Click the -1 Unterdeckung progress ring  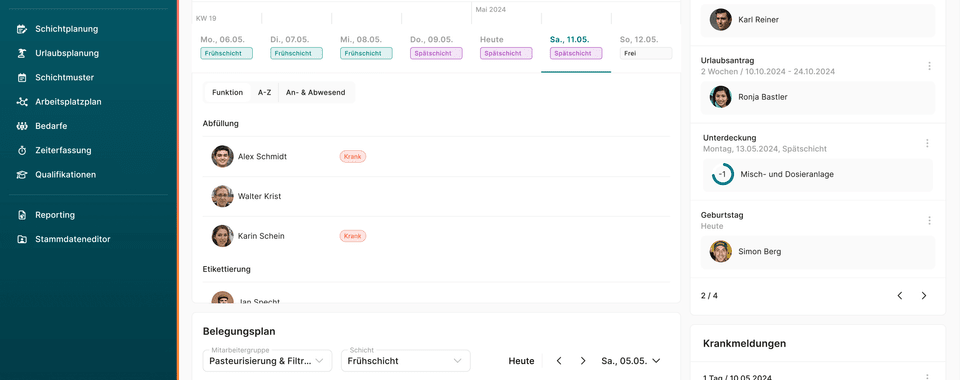723,174
